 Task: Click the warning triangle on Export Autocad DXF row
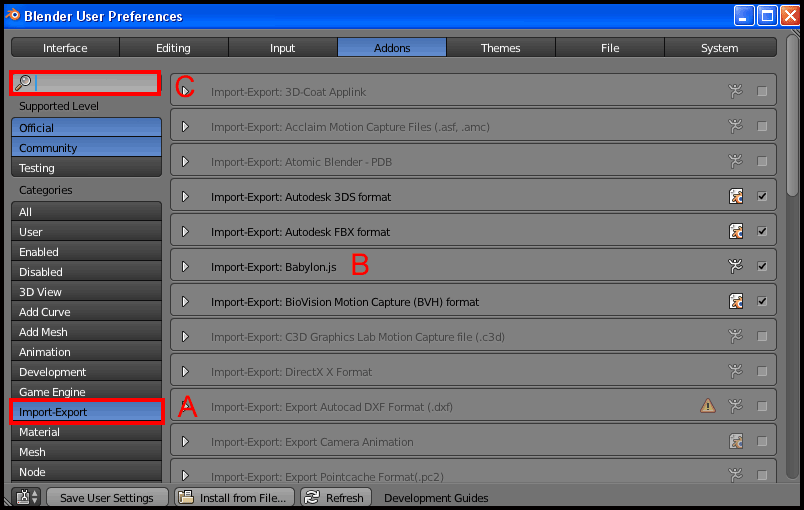coord(708,406)
